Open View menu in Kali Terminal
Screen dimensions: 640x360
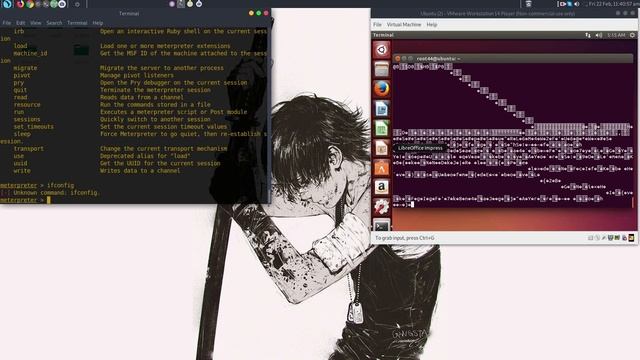(36, 23)
